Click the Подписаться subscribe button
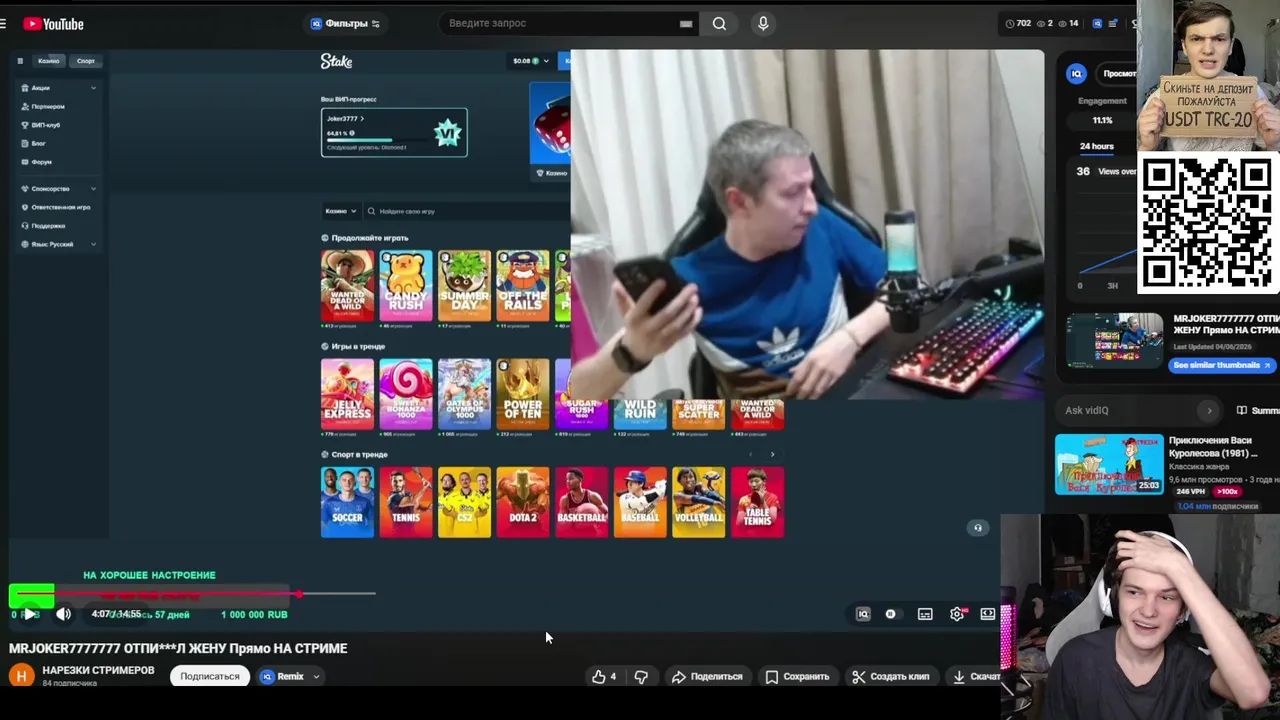This screenshot has height=720, width=1280. 210,677
